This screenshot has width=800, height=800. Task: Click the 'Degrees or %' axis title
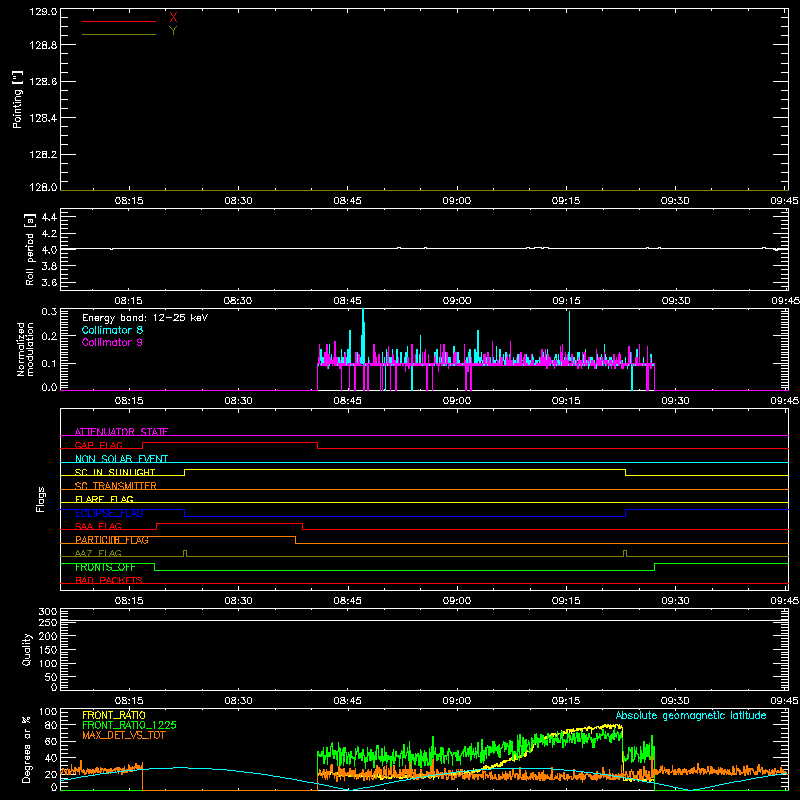click(27, 749)
